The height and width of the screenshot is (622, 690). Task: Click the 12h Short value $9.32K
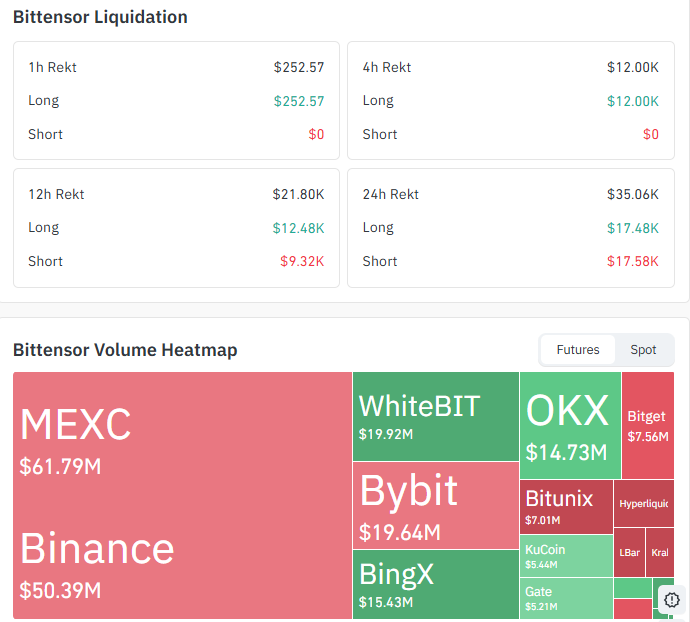302,261
